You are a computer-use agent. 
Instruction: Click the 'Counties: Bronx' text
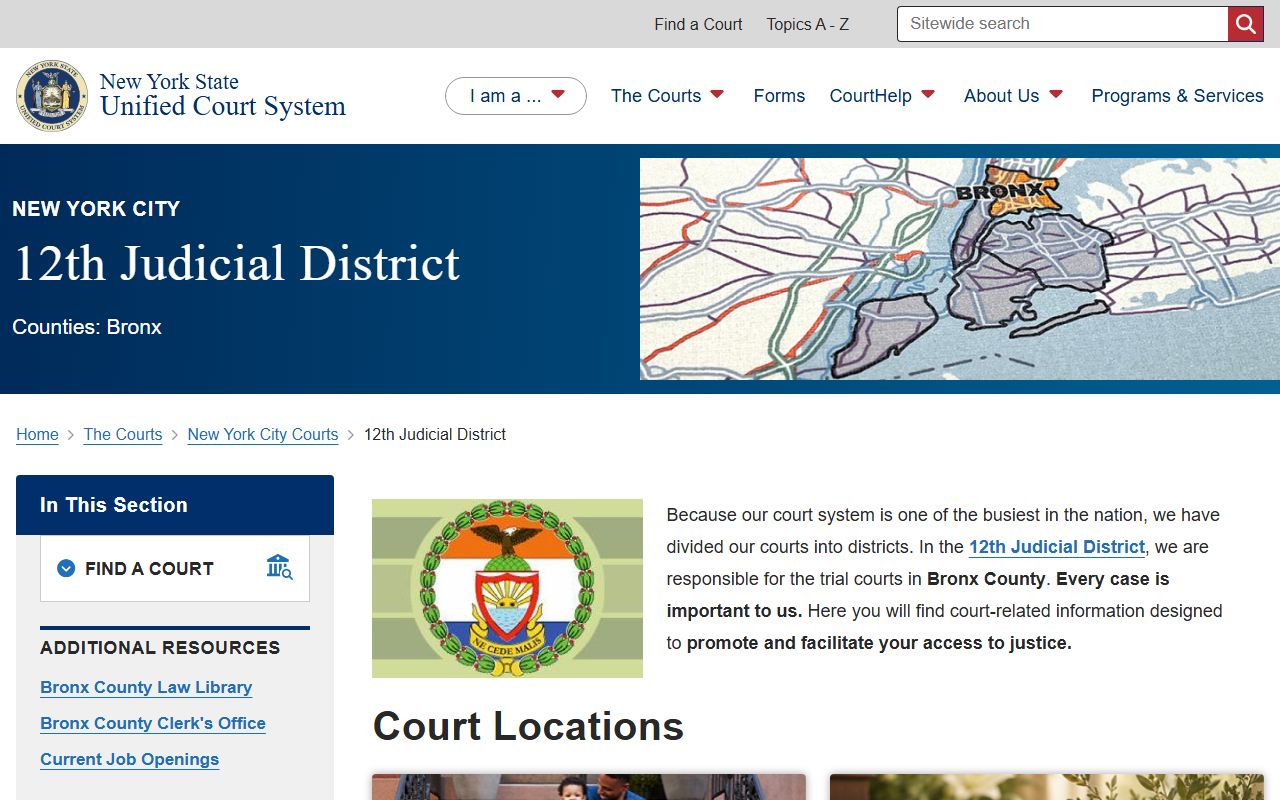point(87,327)
